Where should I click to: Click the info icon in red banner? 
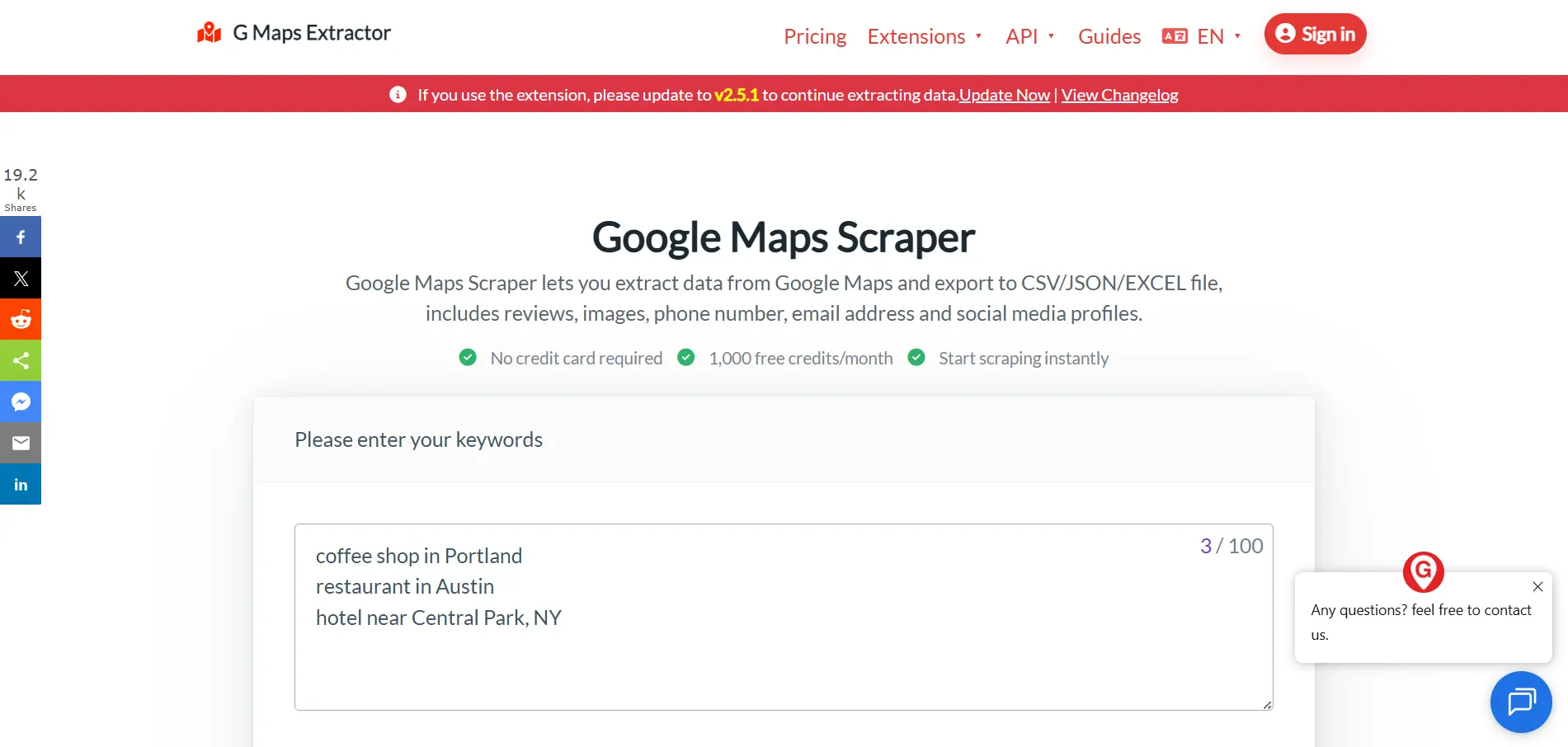pos(398,95)
